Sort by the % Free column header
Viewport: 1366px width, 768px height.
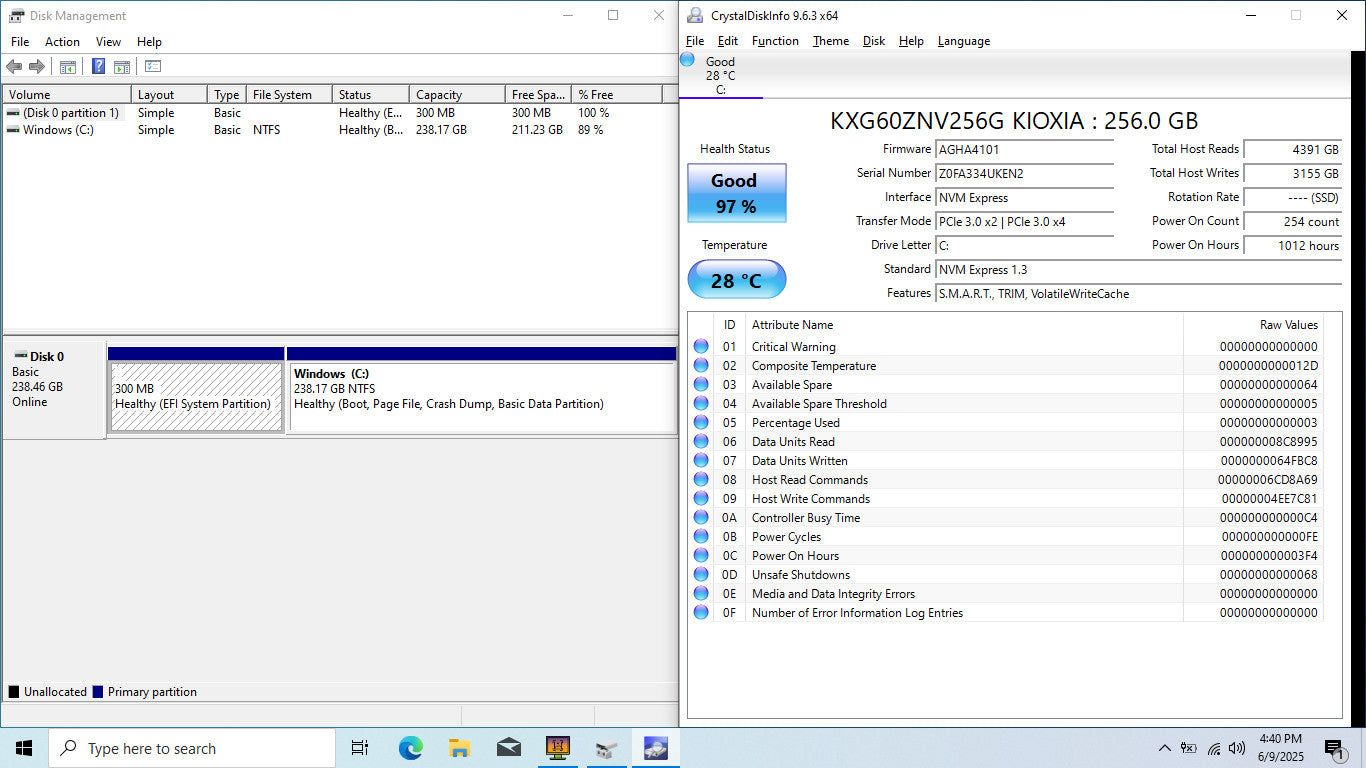click(x=617, y=94)
